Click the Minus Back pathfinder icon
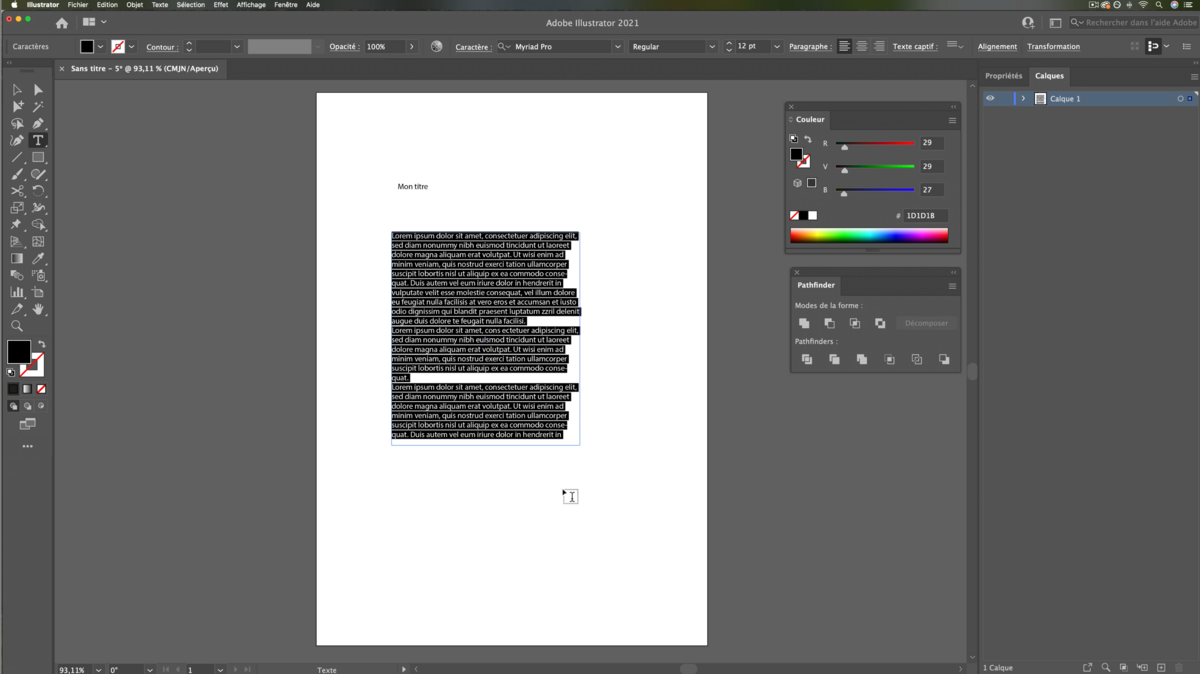 943,359
